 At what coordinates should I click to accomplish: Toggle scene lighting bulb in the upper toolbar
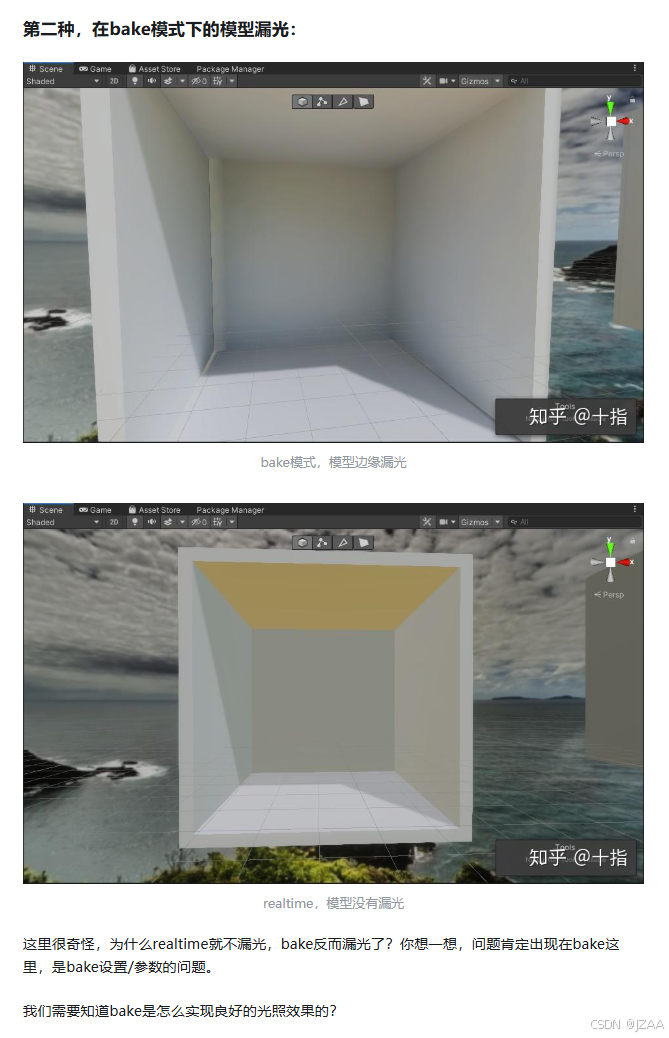(x=135, y=81)
